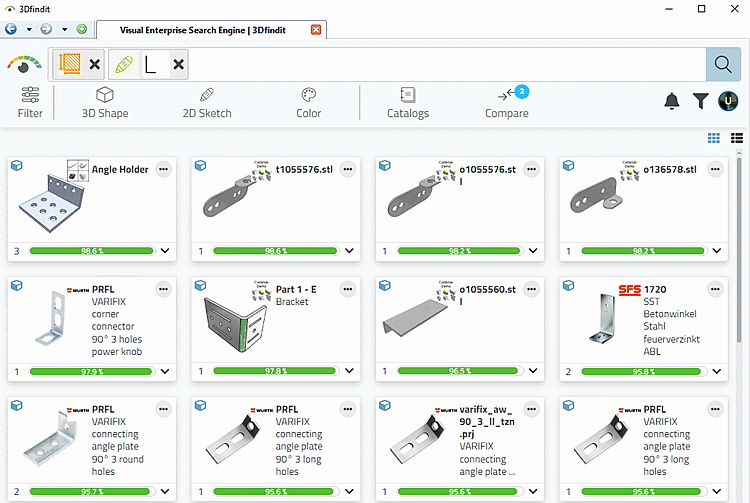Open more options for o1055560.stl
The image size is (750, 503).
pyautogui.click(x=531, y=289)
